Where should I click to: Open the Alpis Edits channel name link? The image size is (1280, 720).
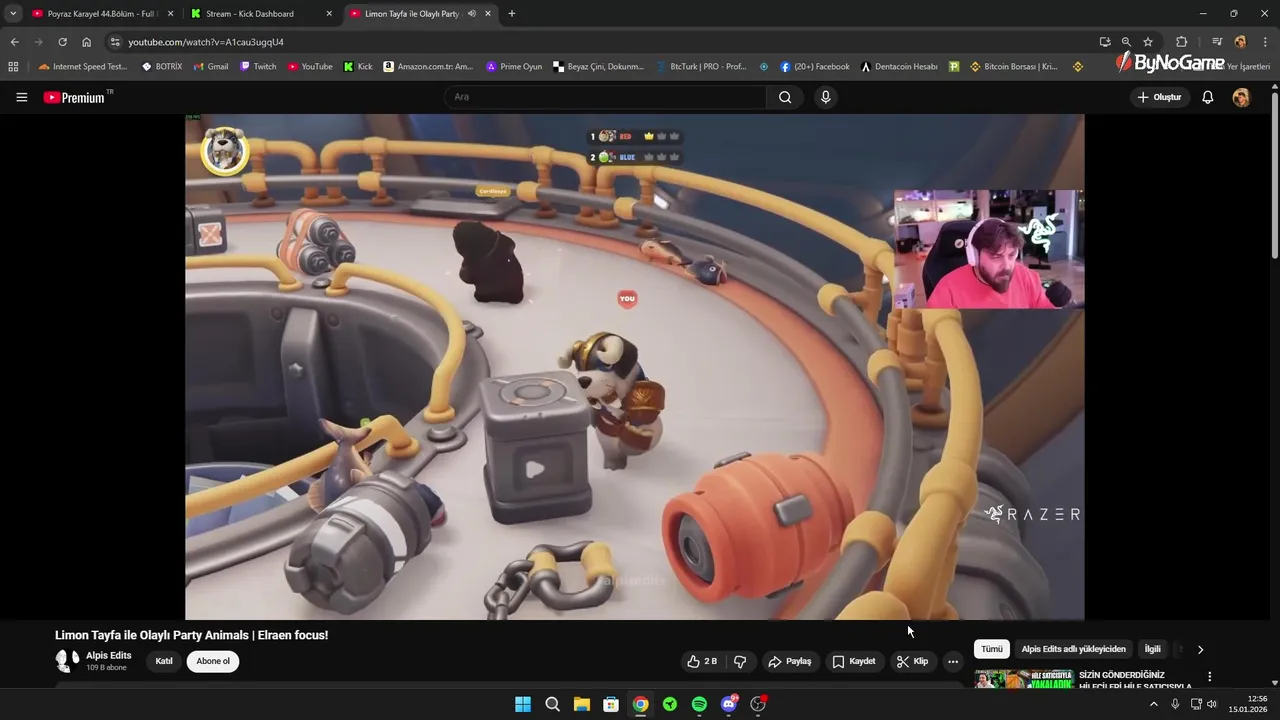pos(109,656)
